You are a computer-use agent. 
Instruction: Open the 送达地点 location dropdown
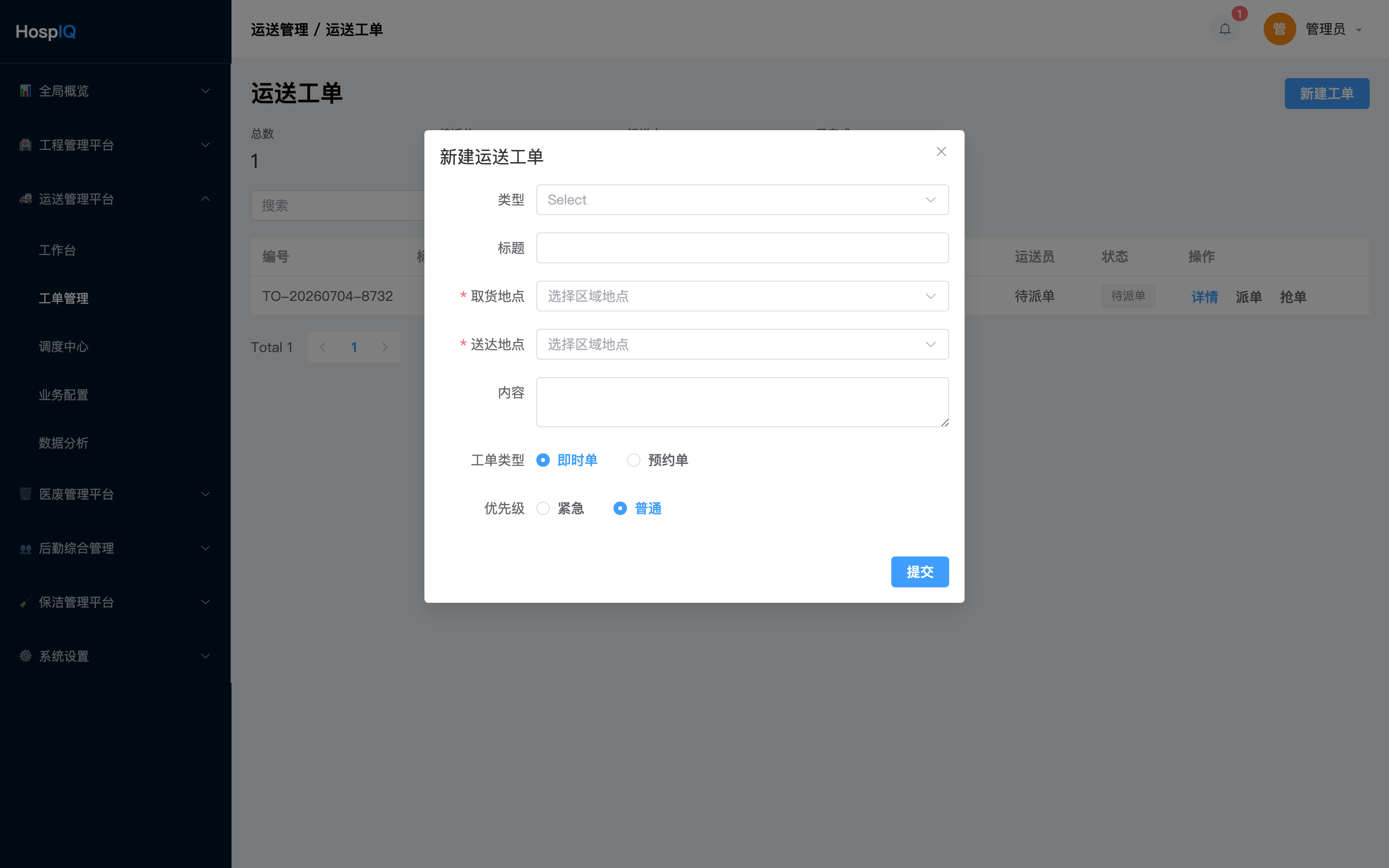pyautogui.click(x=742, y=344)
